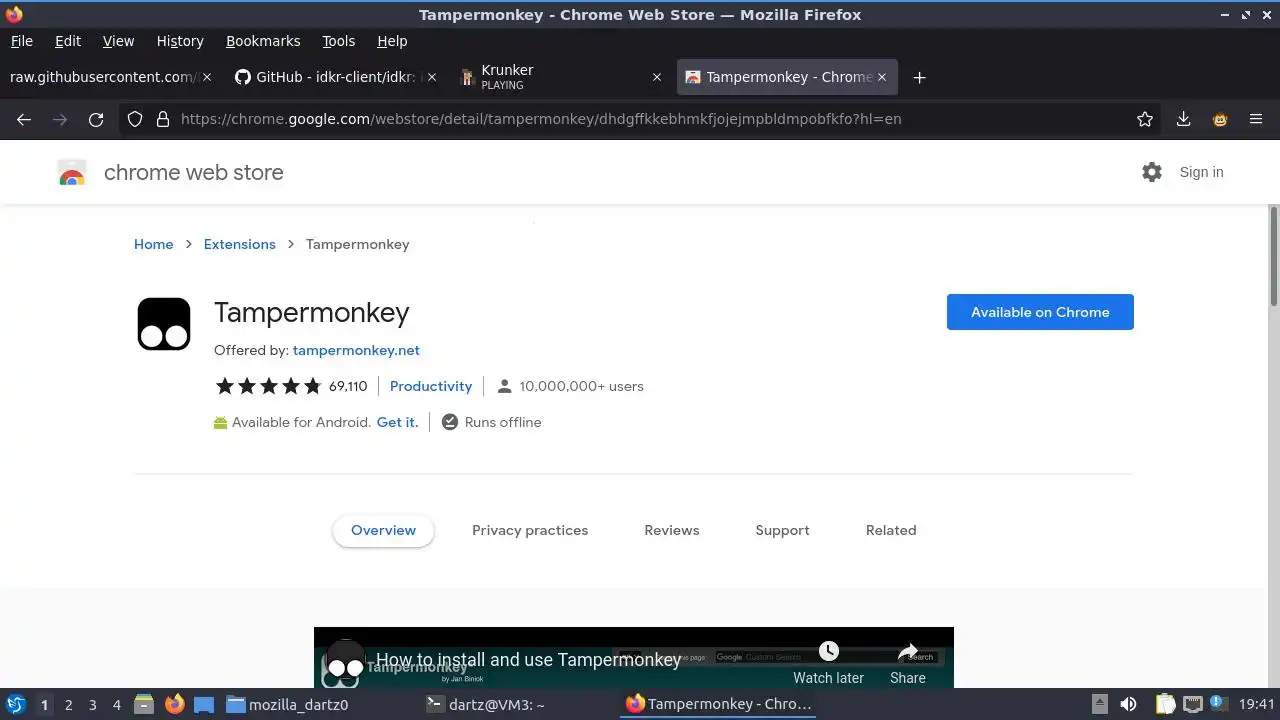Click the Get it. Android link
This screenshot has width=1280, height=720.
[397, 422]
